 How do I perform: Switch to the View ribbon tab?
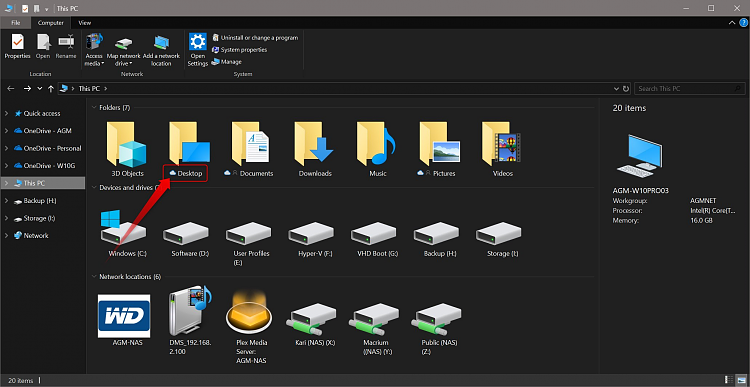coord(85,22)
